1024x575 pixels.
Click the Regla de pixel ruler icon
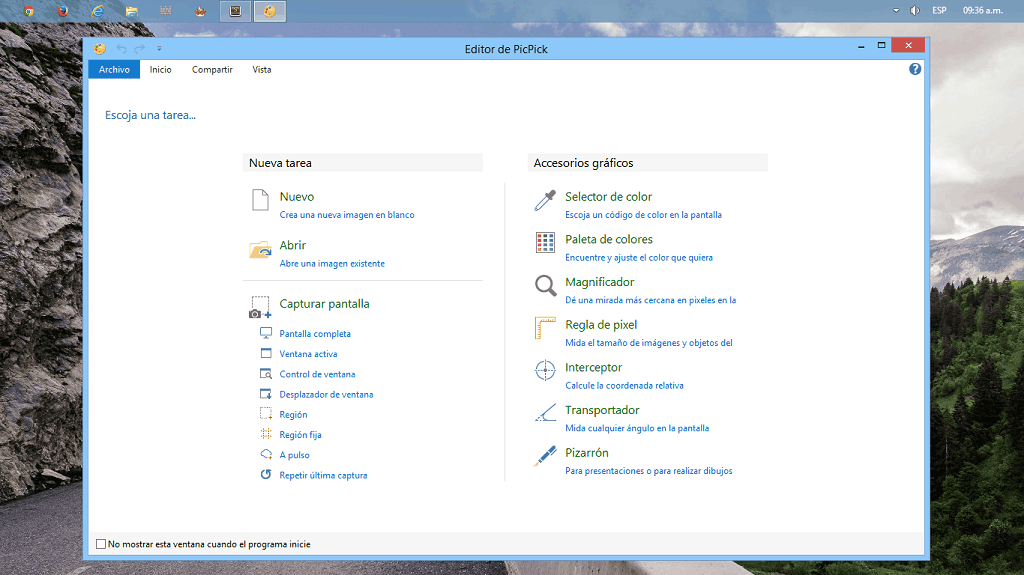pyautogui.click(x=545, y=328)
